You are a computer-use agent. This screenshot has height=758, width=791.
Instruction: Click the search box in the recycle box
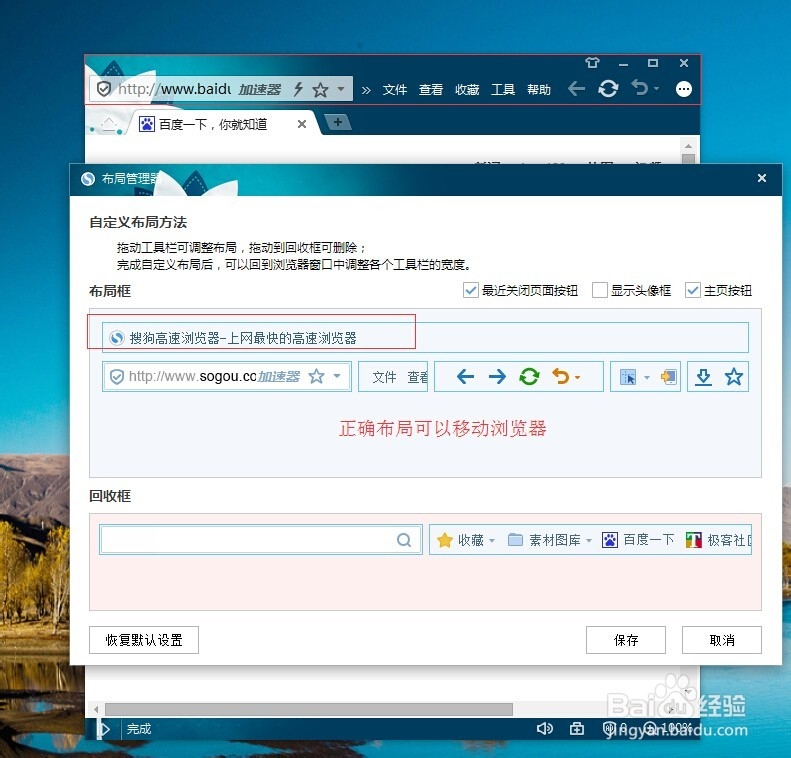[x=261, y=540]
